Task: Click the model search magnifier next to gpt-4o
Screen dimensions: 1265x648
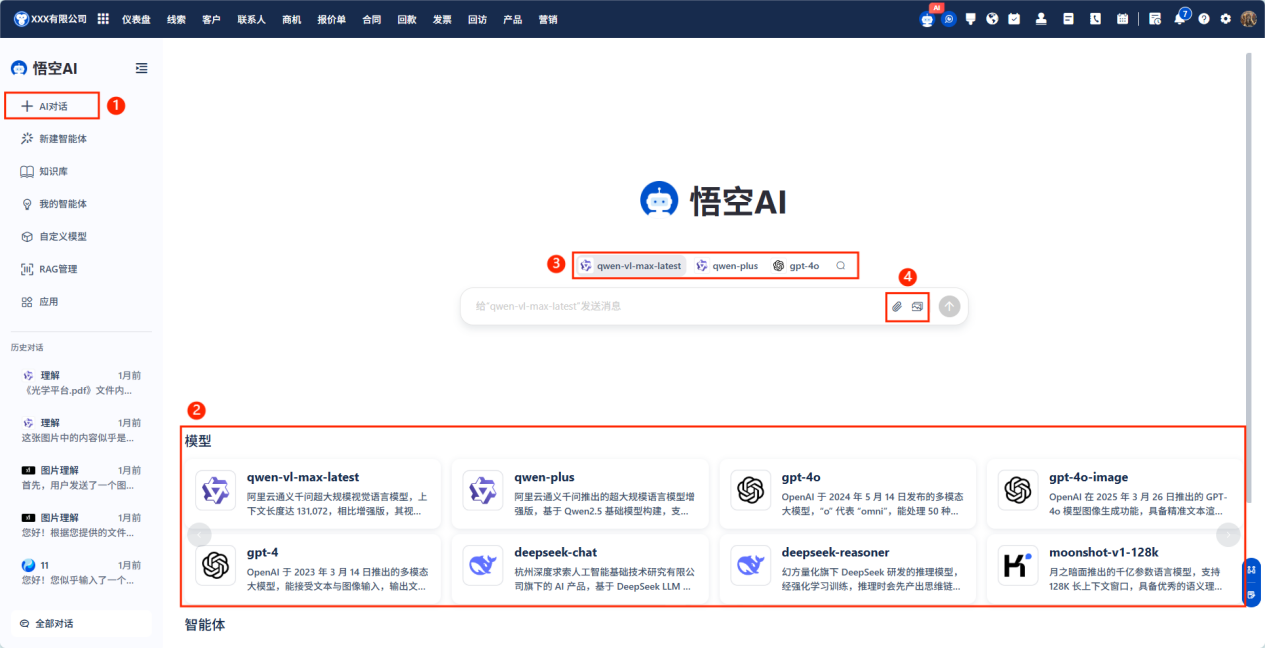Action: pos(841,266)
